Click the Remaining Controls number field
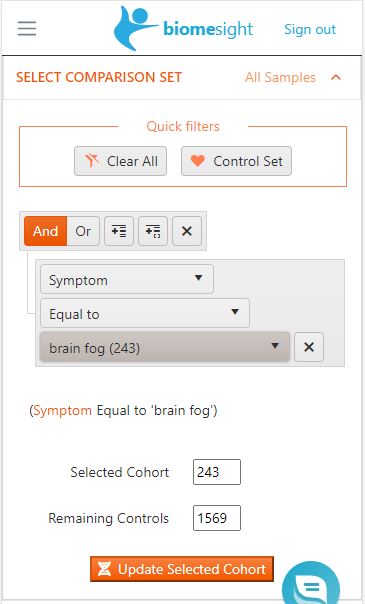Image resolution: width=365 pixels, height=604 pixels. 217,518
